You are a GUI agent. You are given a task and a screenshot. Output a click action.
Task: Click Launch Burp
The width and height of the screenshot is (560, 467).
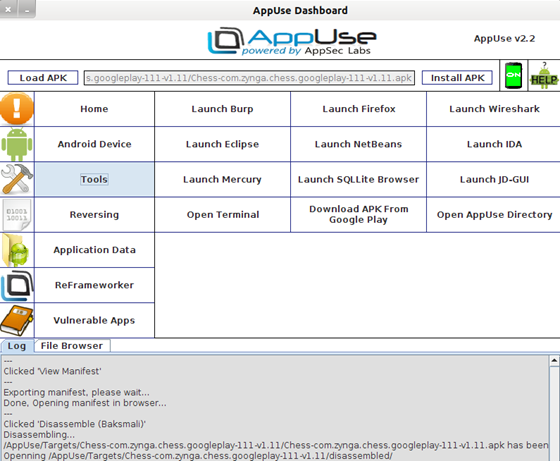coord(222,109)
